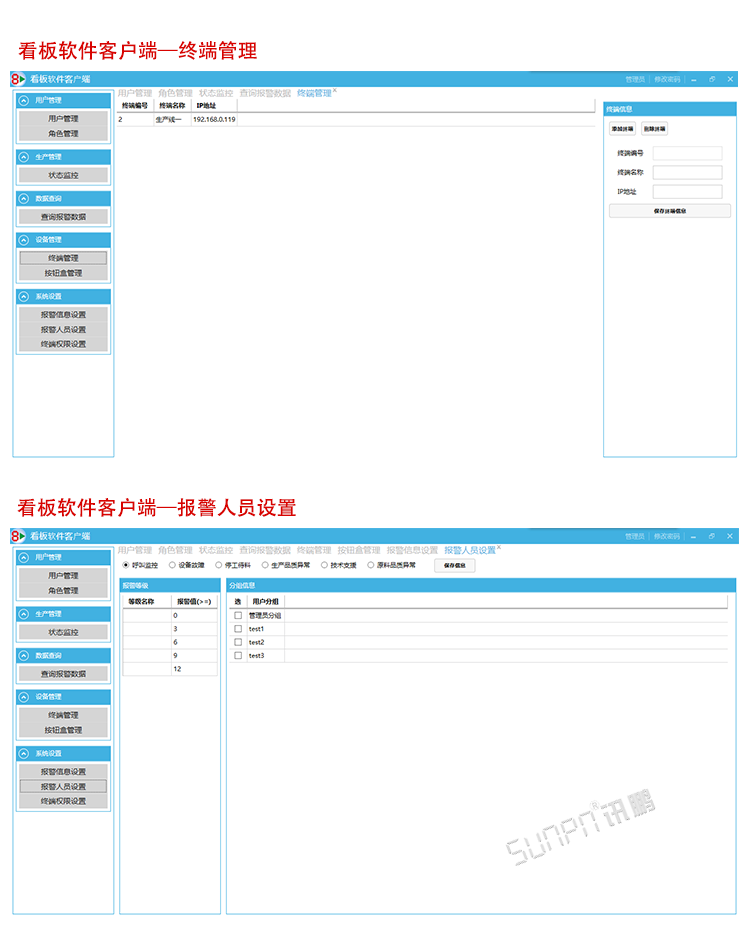Image resolution: width=750 pixels, height=950 pixels.
Task: Focus the 终端编号 input field
Action: click(x=687, y=154)
